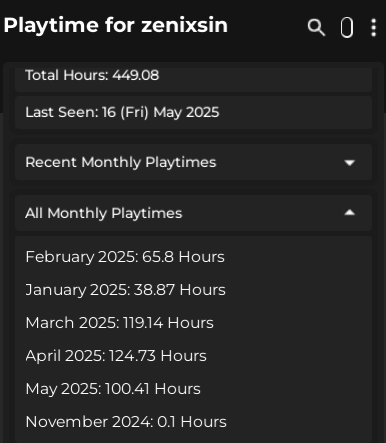Select the Total Hours 449.08 row
Screen dimensions: 386x443
coord(193,79)
